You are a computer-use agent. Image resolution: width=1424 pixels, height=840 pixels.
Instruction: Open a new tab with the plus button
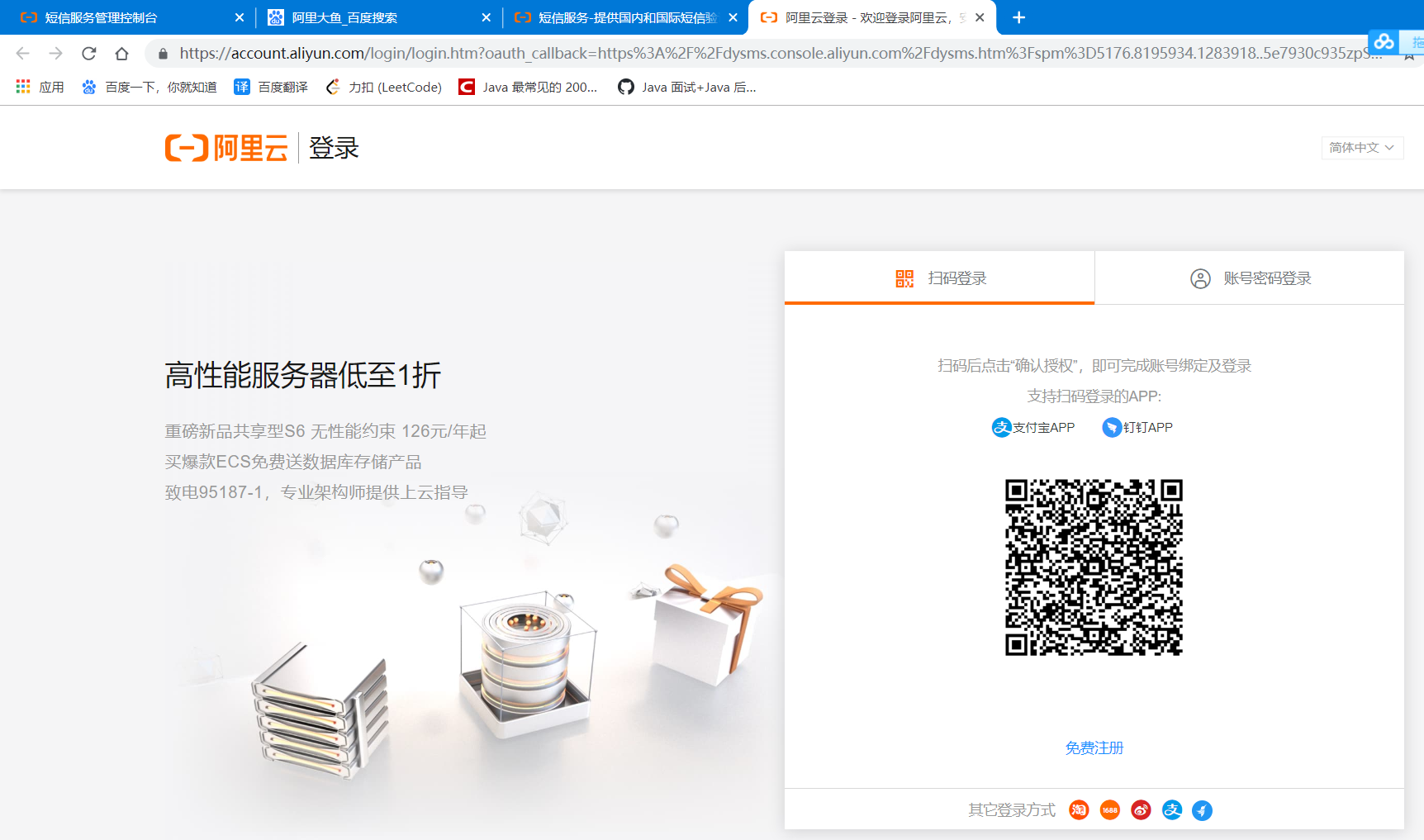point(1019,17)
